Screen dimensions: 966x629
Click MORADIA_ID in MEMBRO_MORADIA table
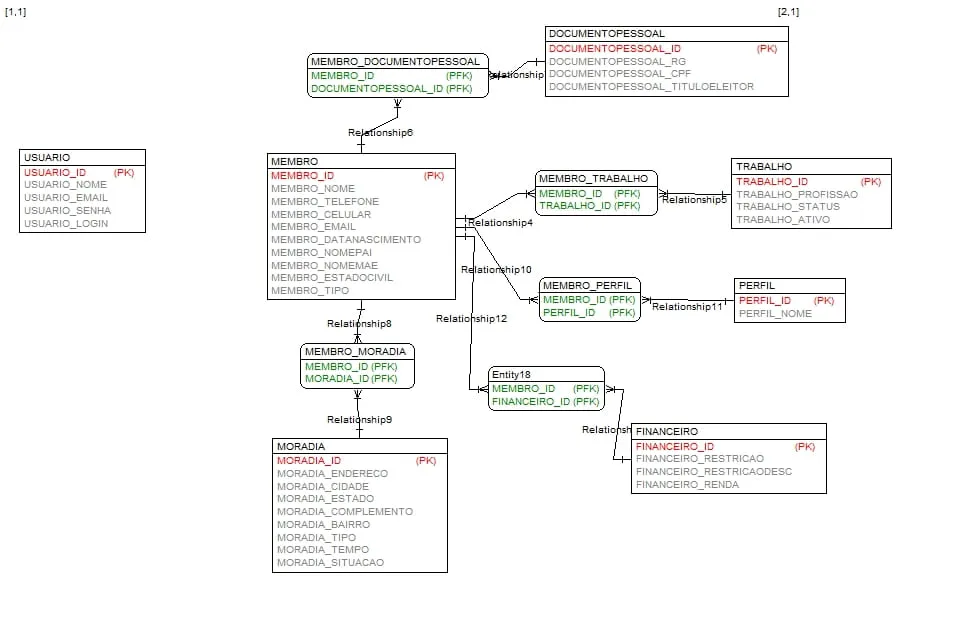[x=337, y=379]
